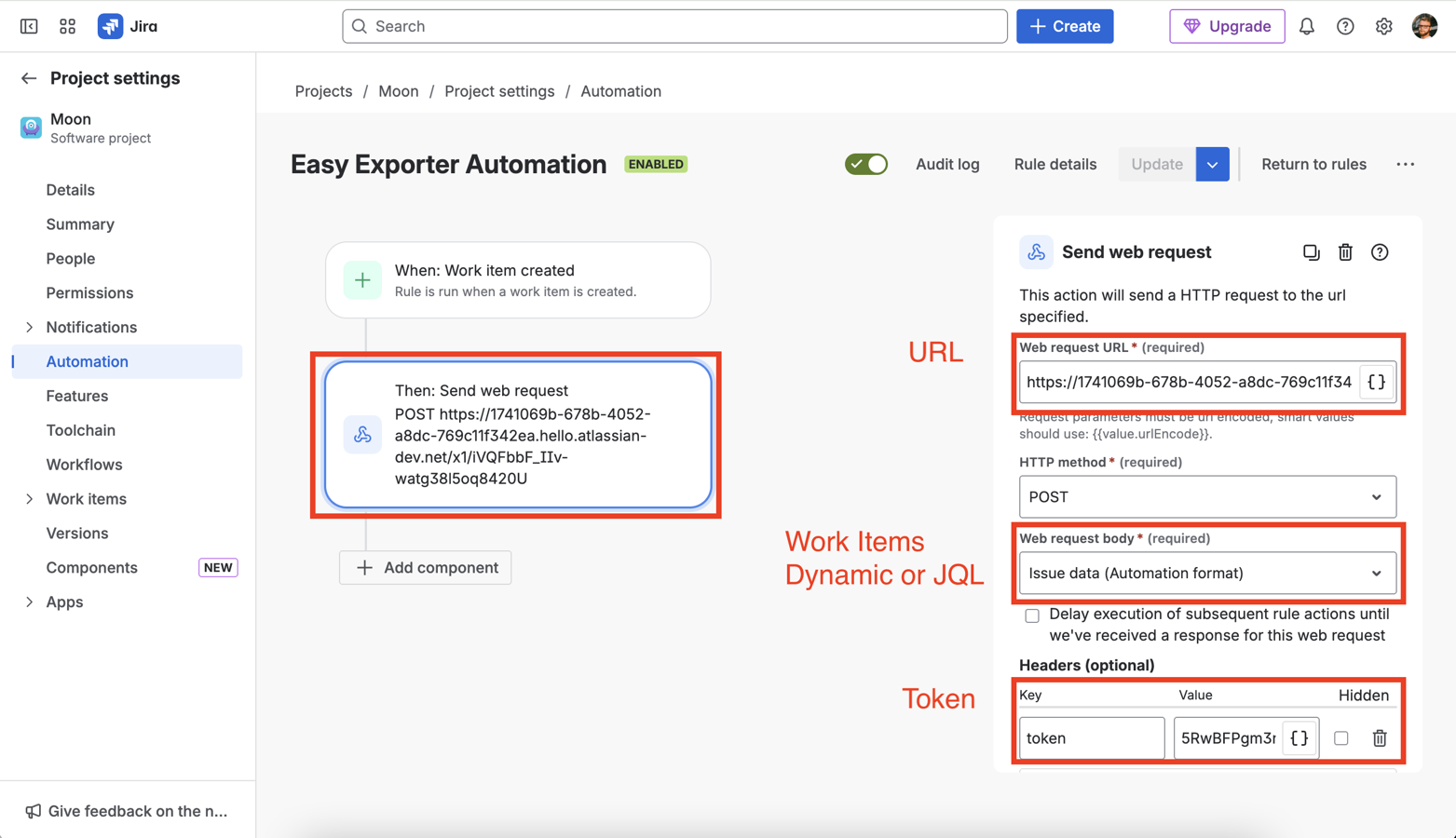Click the header Key field containing token
Screen dimensions: 1456x838
point(1092,738)
